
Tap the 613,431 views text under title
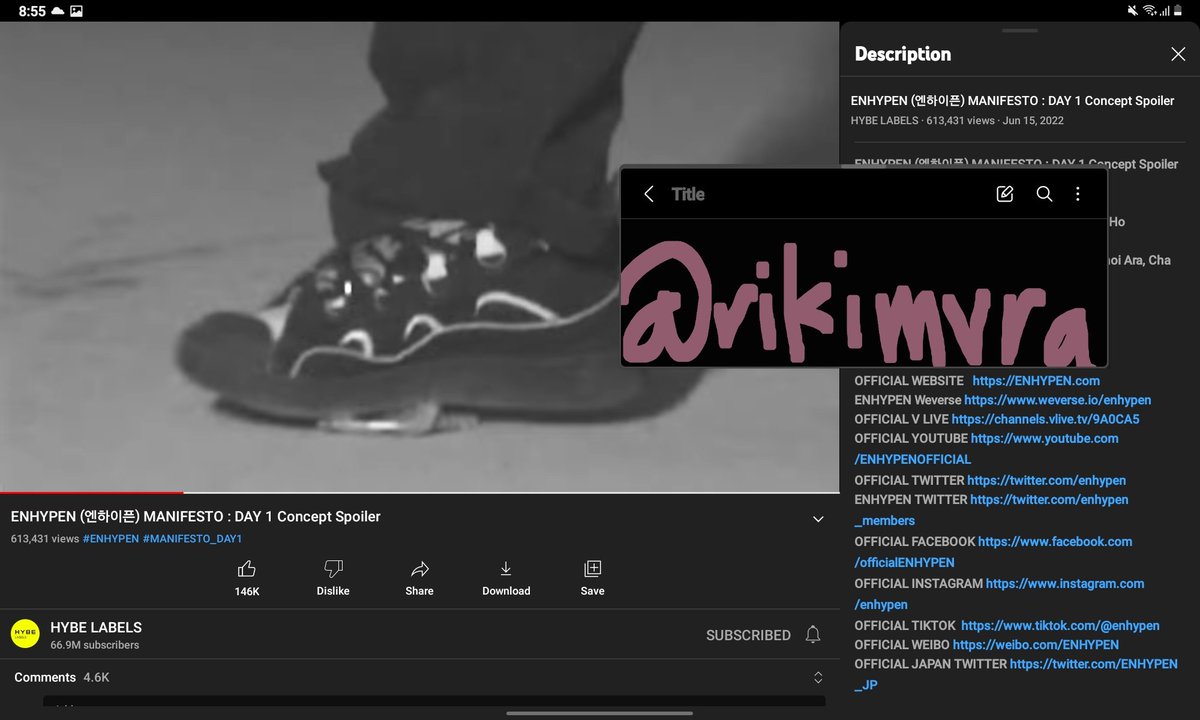tap(45, 538)
